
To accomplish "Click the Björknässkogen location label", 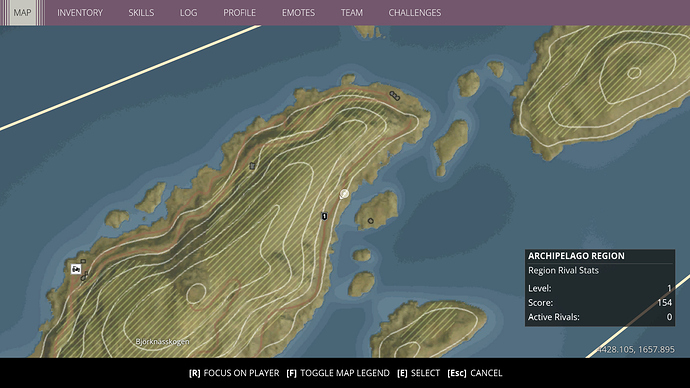I will [x=162, y=341].
